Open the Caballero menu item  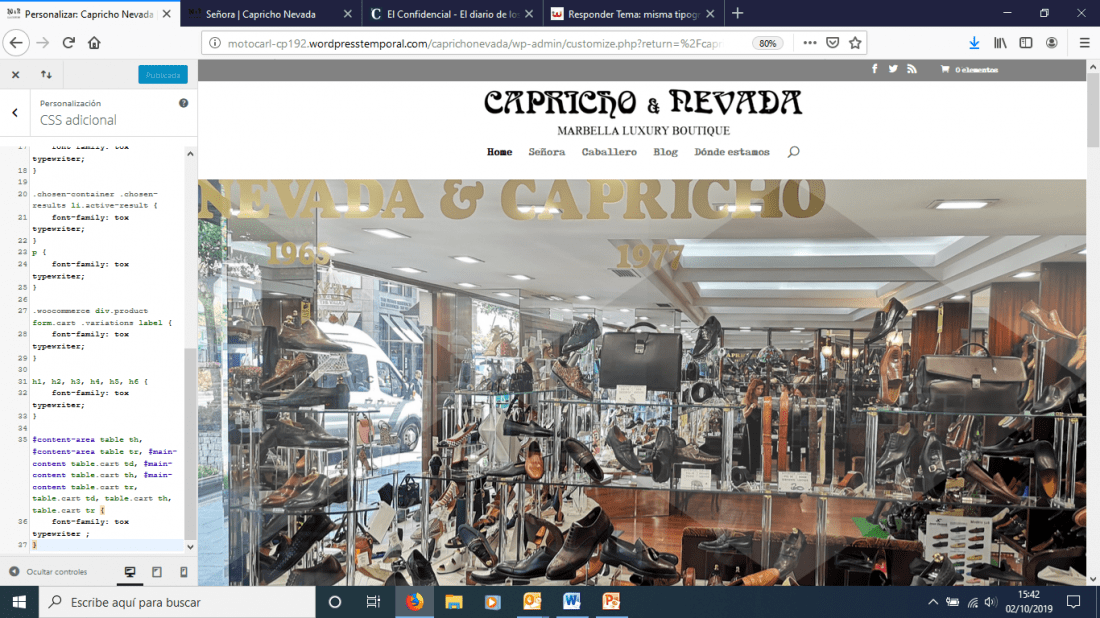pyautogui.click(x=609, y=152)
